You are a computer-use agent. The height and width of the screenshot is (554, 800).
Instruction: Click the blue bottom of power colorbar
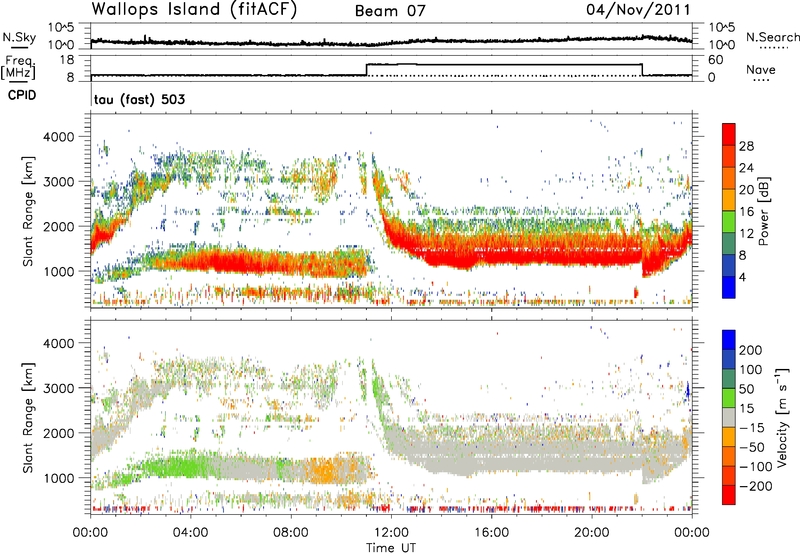(729, 287)
